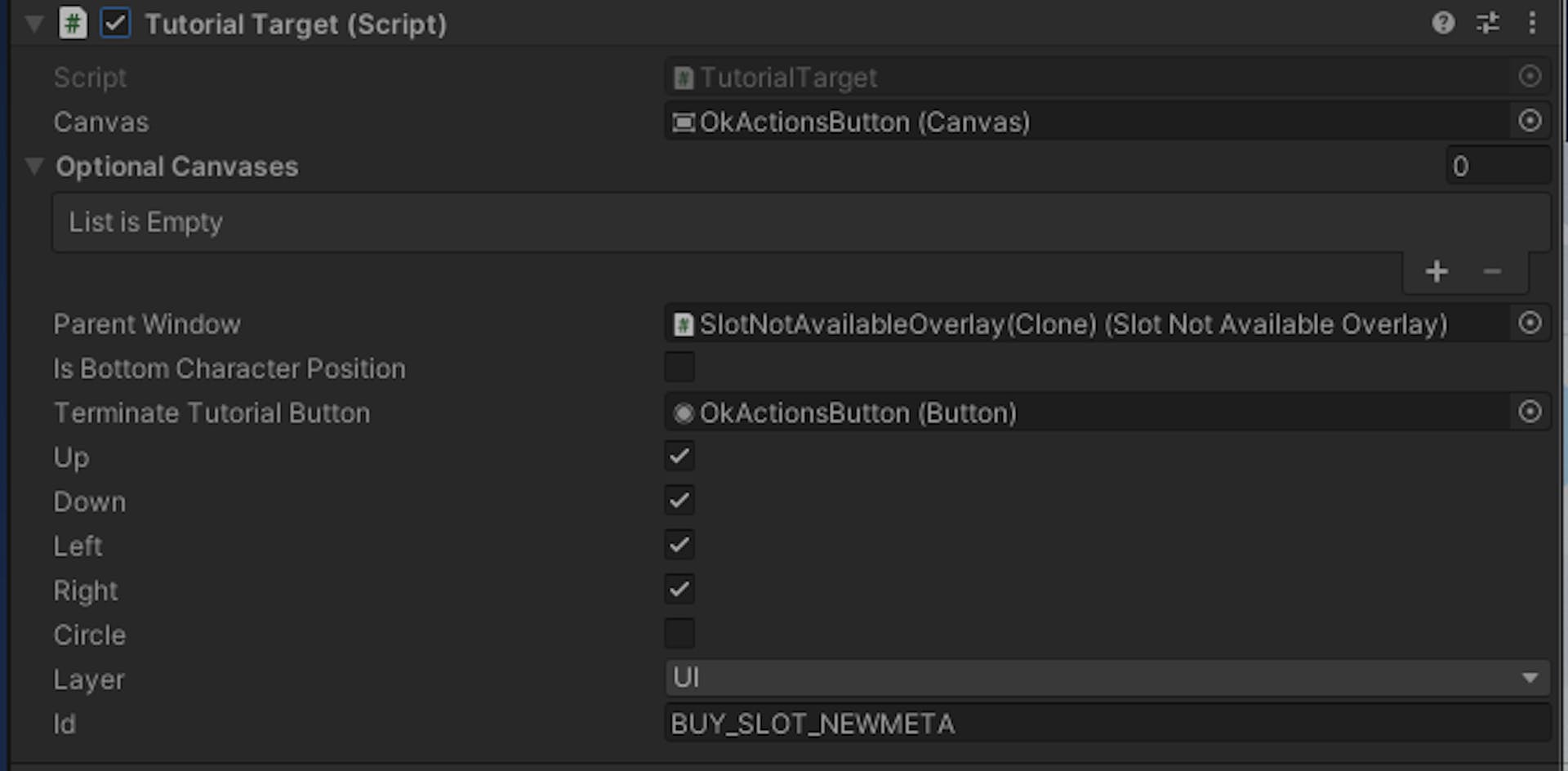
Task: Select the SlotNotAvailableOverlay(Clone) reference field
Action: (1086, 323)
